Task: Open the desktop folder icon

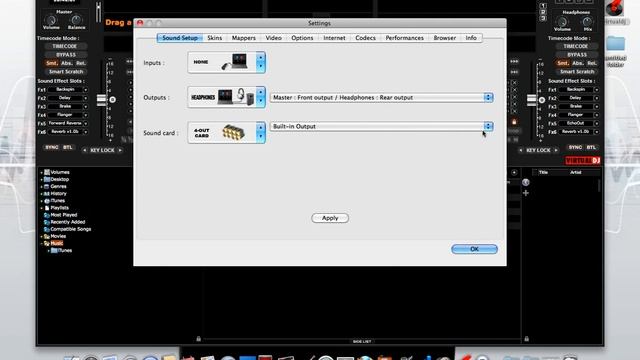Action: point(616,43)
